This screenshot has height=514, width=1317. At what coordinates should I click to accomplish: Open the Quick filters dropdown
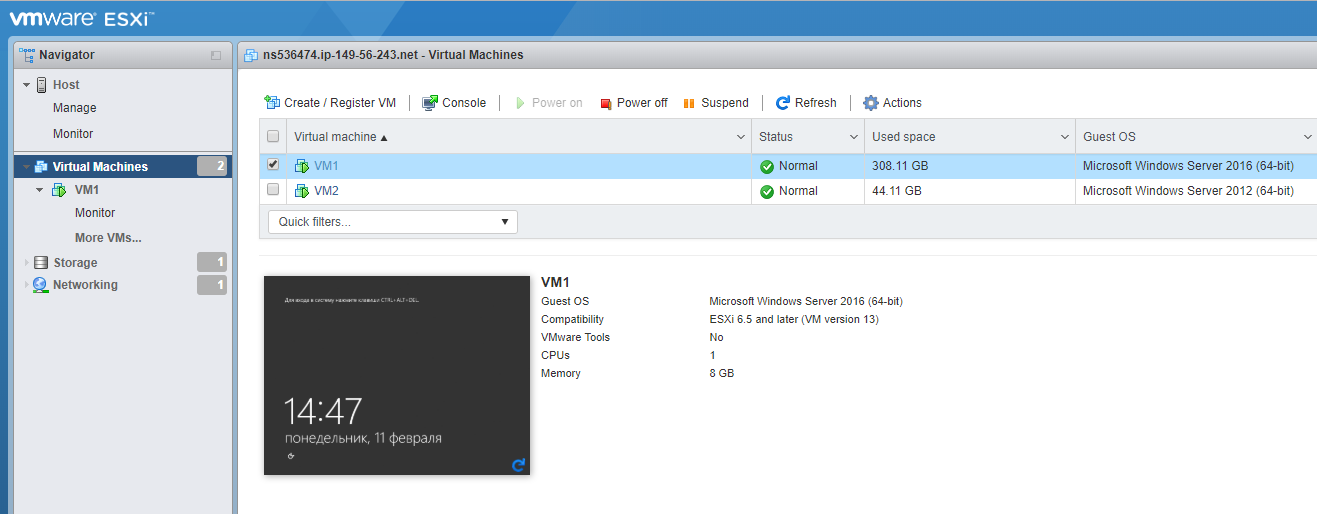(393, 222)
